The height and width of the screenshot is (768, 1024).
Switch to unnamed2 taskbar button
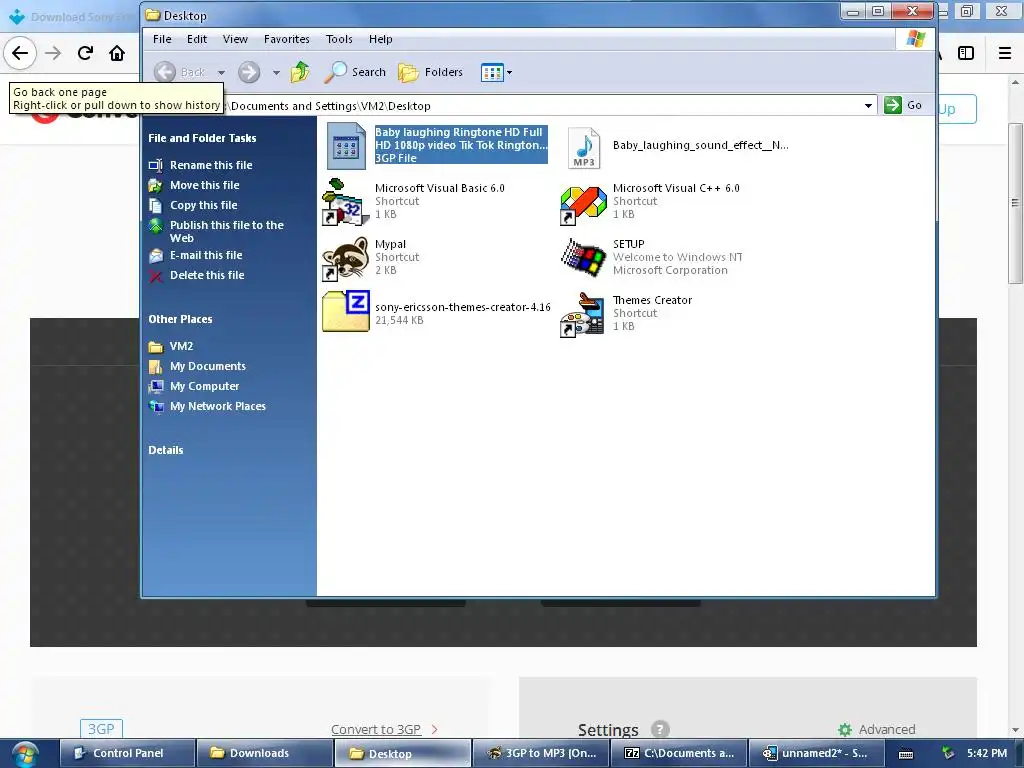pos(816,753)
